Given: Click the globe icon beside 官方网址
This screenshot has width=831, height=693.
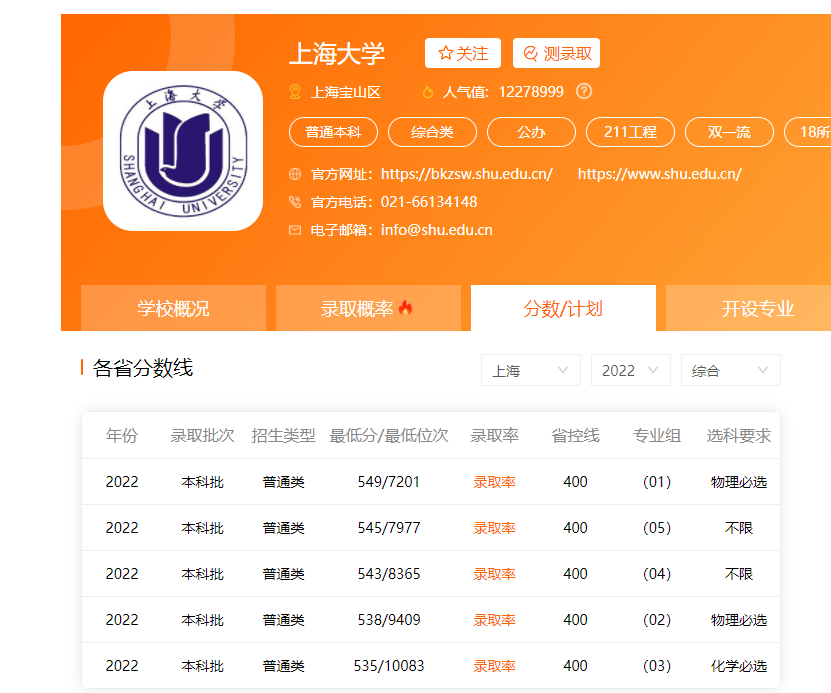Looking at the screenshot, I should click(x=295, y=174).
